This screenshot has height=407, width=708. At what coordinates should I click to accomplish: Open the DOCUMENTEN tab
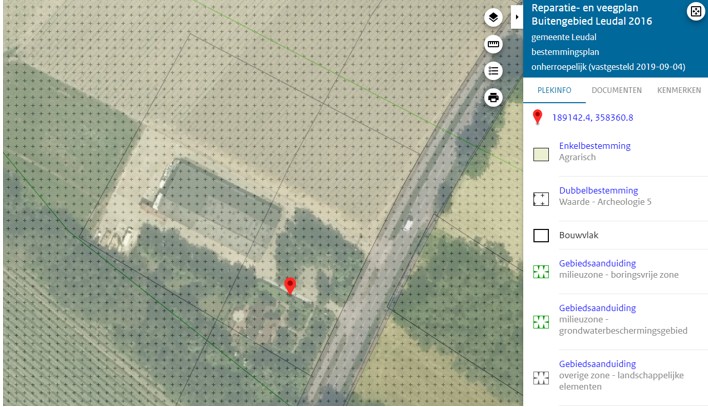pos(616,90)
